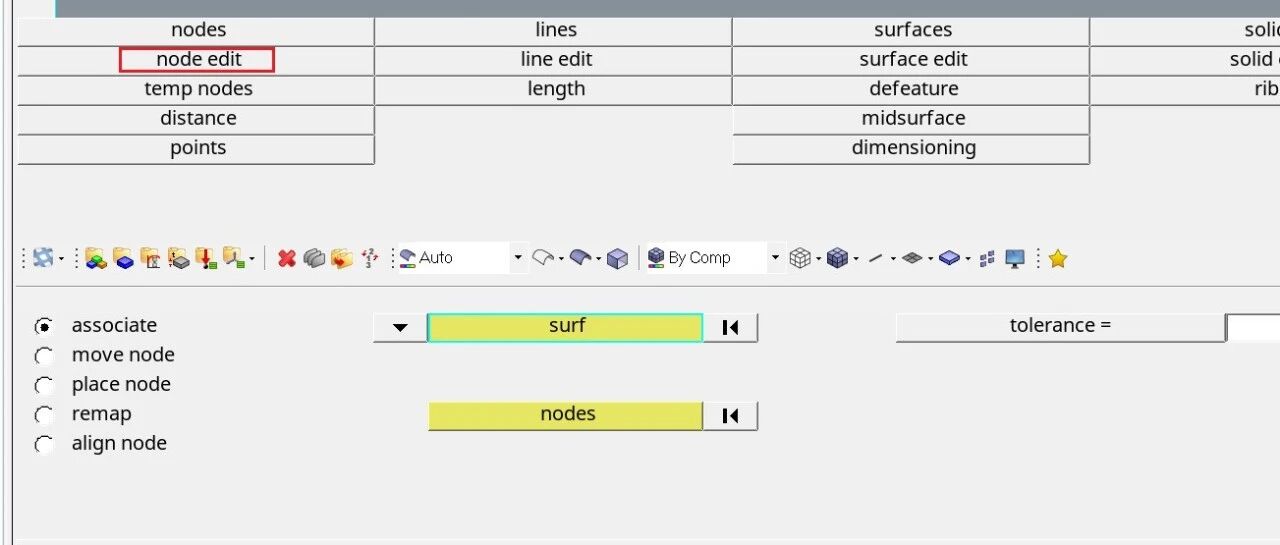The width and height of the screenshot is (1280, 545).
Task: Click the red X delete icon
Action: 287,258
